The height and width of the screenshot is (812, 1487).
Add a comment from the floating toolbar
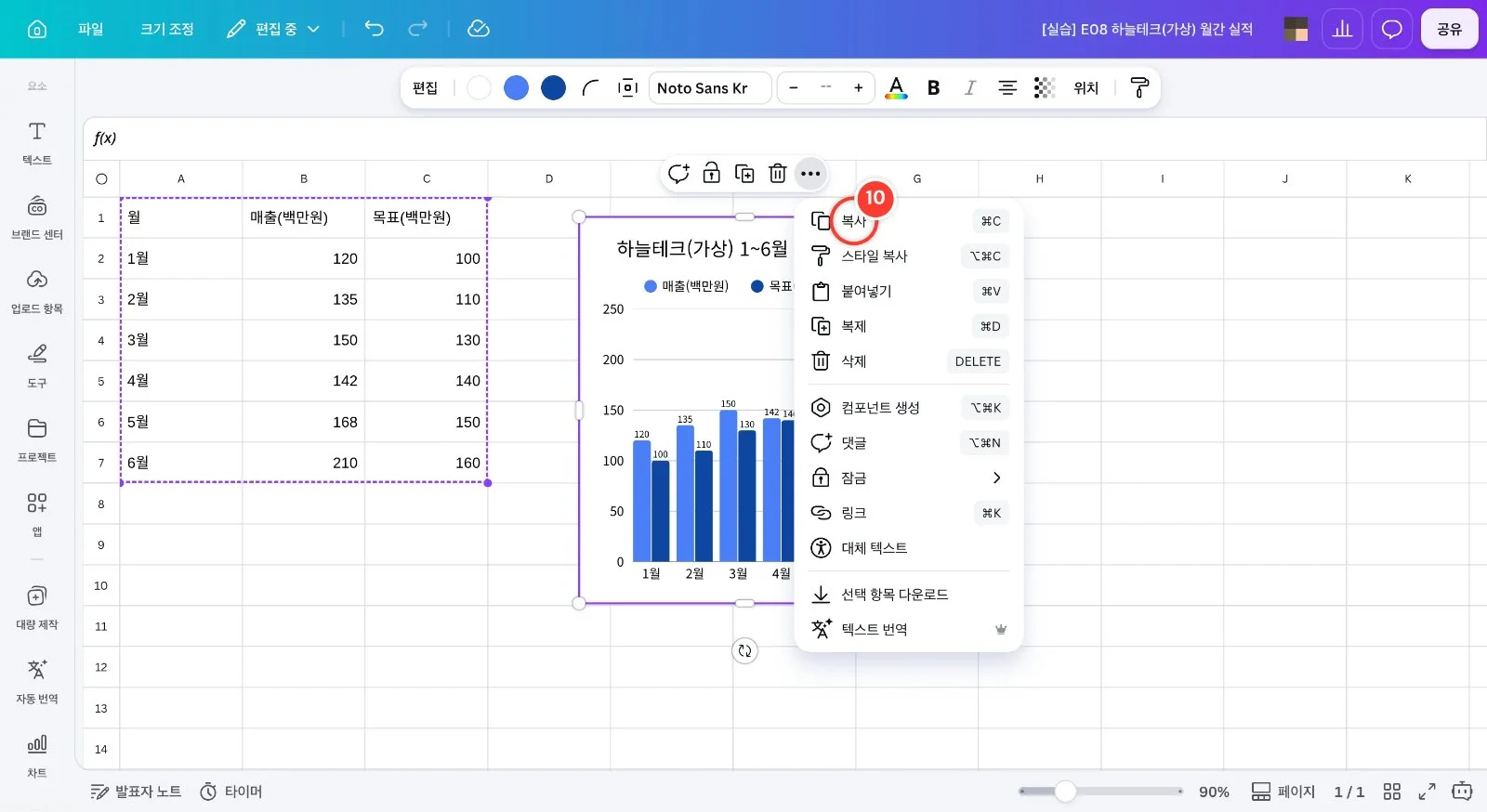click(x=678, y=173)
